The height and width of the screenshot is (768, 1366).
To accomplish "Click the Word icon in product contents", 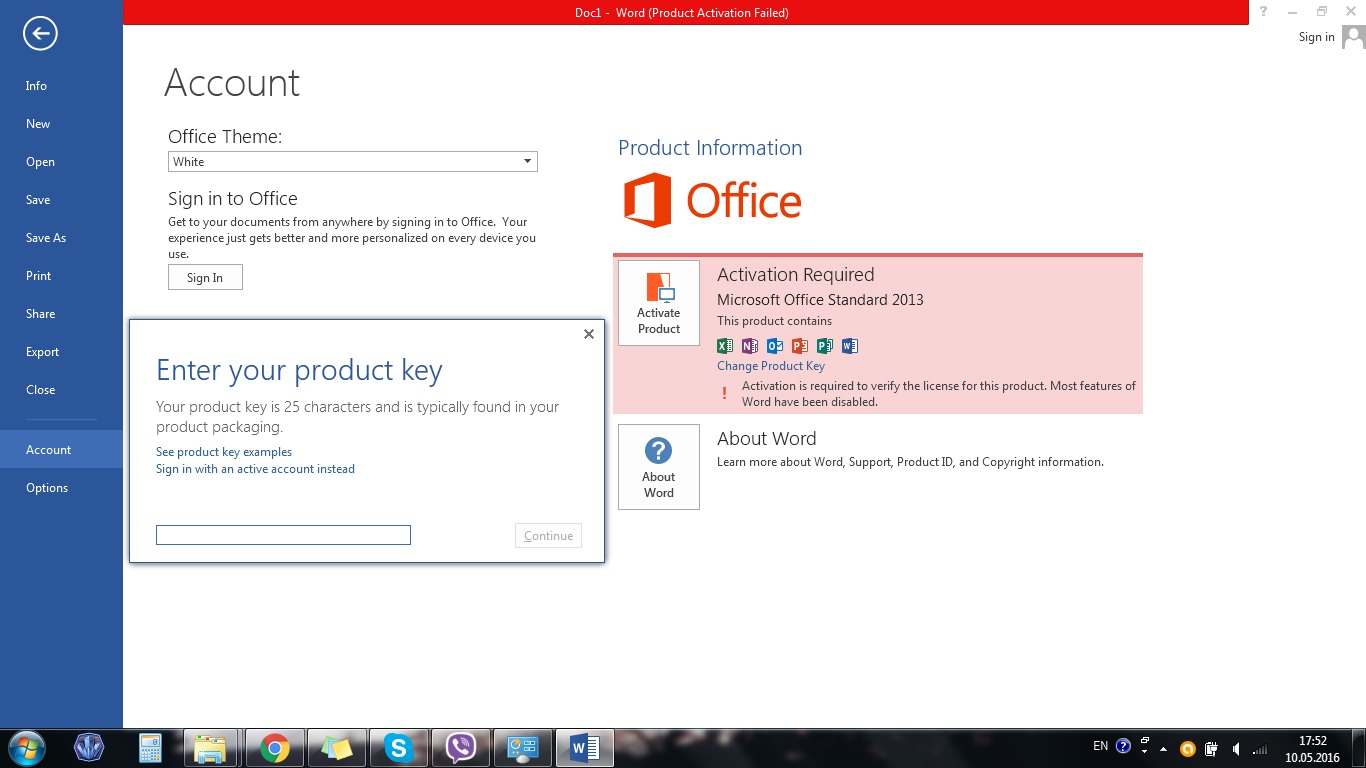I will pyautogui.click(x=849, y=346).
